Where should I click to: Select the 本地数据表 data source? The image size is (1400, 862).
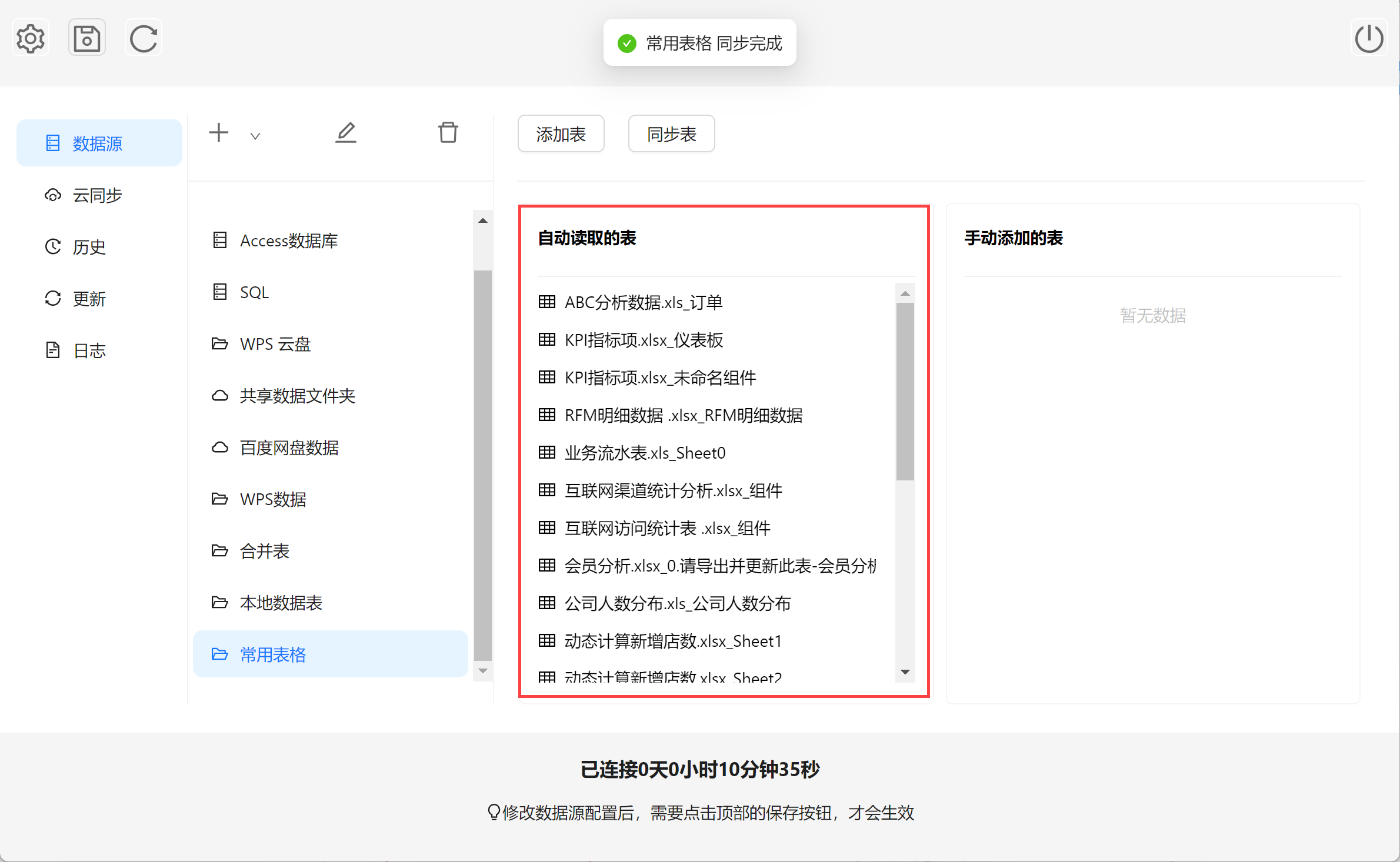pyautogui.click(x=281, y=603)
